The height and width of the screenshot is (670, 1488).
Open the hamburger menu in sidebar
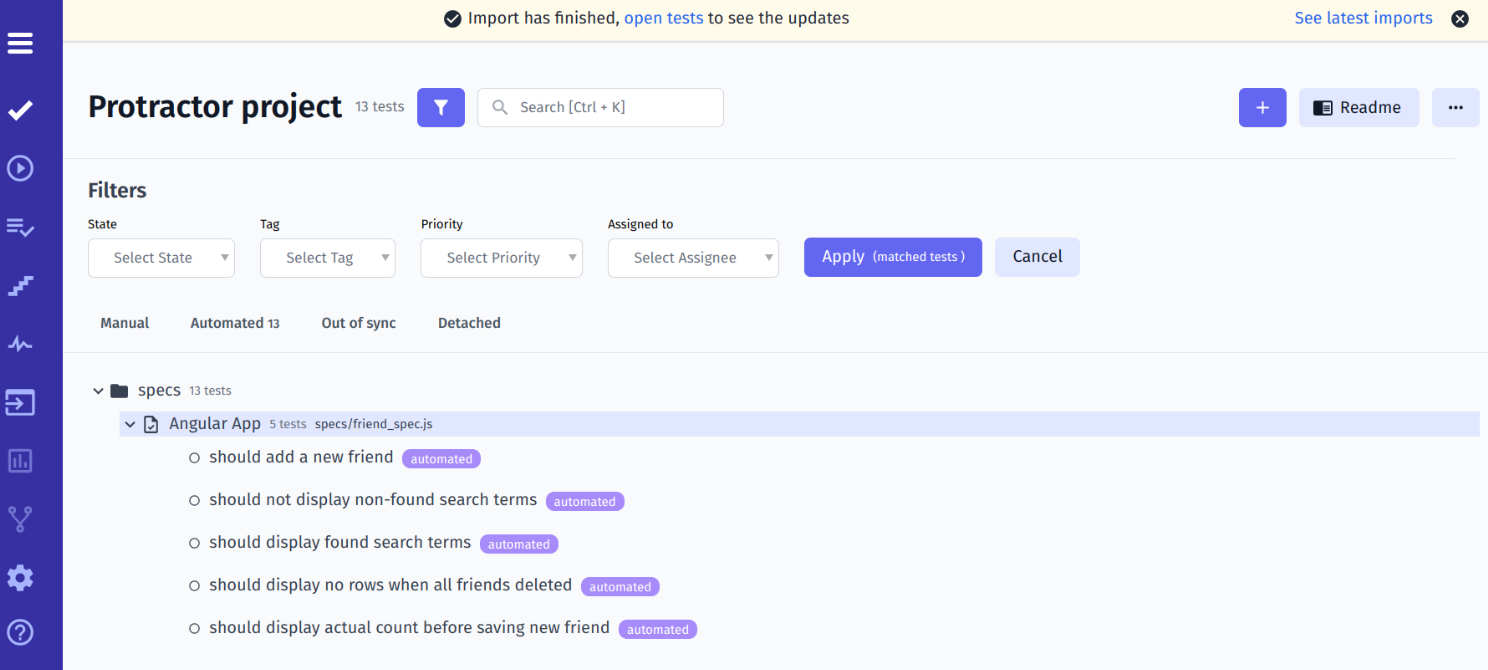click(20, 43)
